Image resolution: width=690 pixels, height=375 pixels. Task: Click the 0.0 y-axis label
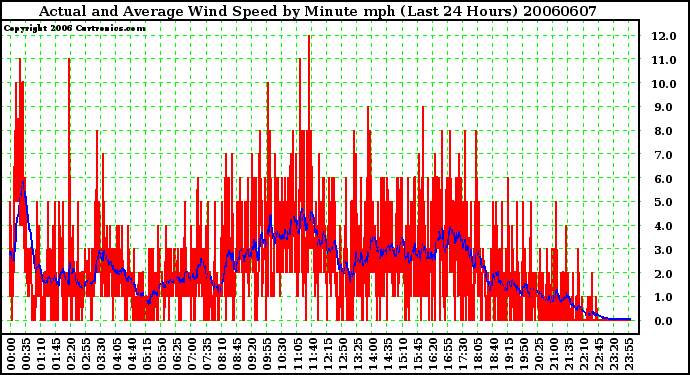[664, 321]
